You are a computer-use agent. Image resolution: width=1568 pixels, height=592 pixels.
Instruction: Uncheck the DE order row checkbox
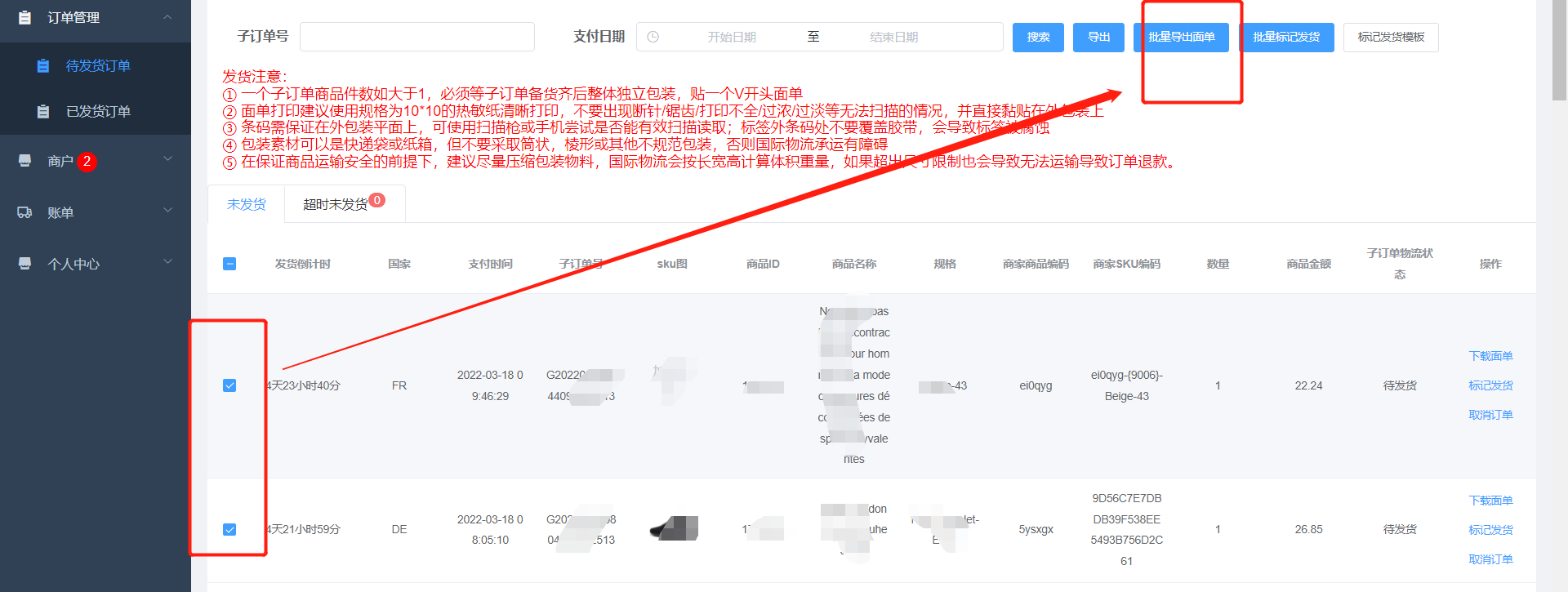229,529
